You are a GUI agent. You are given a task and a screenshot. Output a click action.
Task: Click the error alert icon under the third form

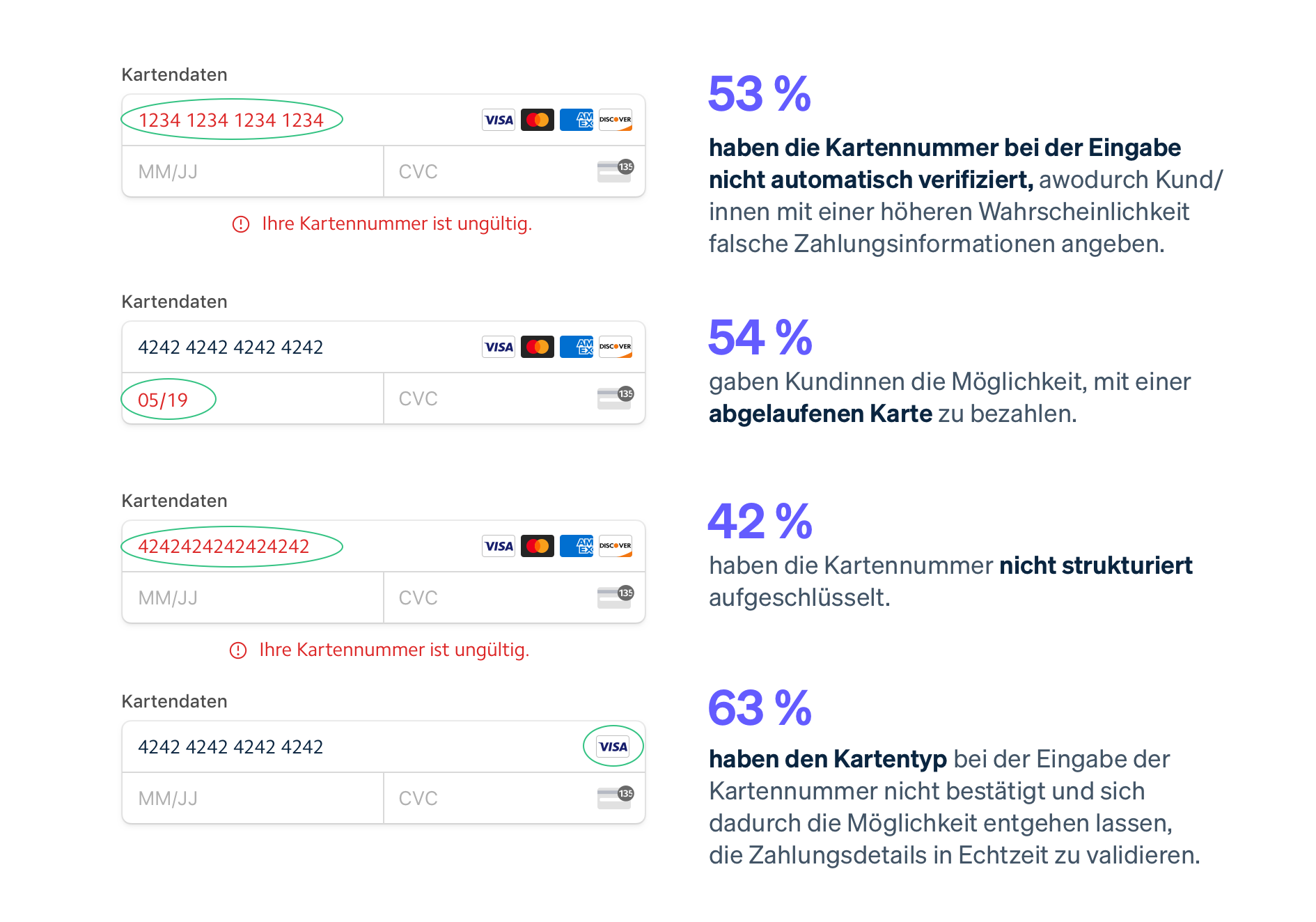pyautogui.click(x=238, y=648)
